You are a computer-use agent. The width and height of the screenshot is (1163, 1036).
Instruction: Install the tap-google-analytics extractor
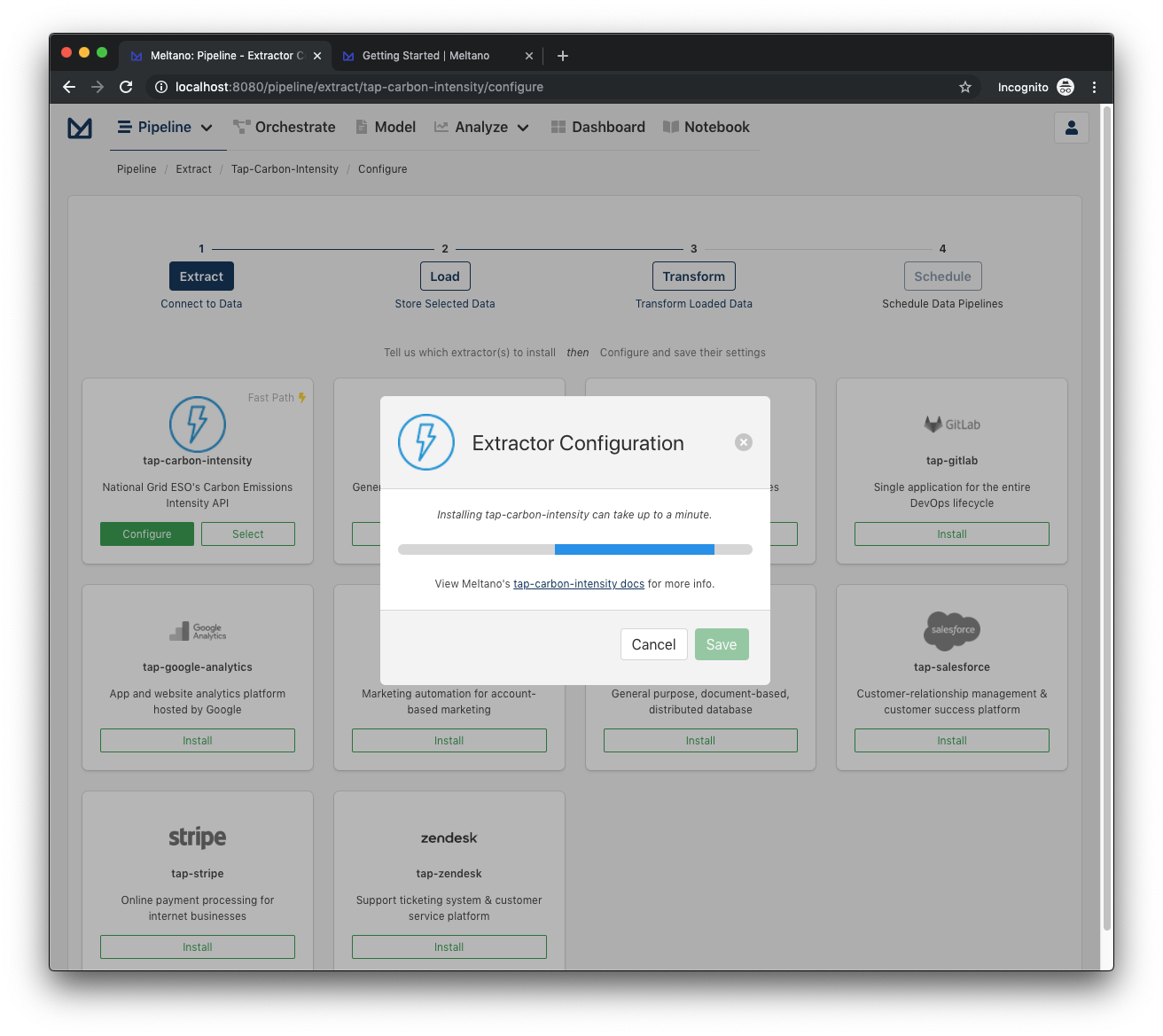click(198, 741)
